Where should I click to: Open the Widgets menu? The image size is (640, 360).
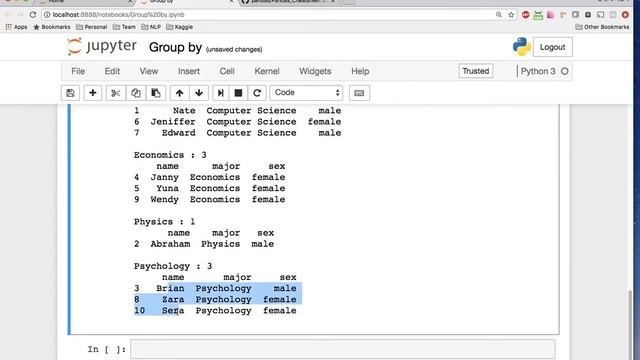click(x=315, y=71)
